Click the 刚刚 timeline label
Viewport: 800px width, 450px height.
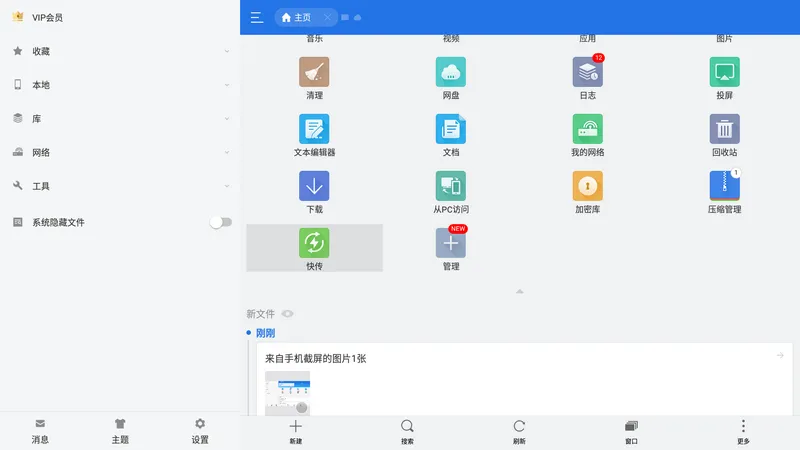[265, 333]
